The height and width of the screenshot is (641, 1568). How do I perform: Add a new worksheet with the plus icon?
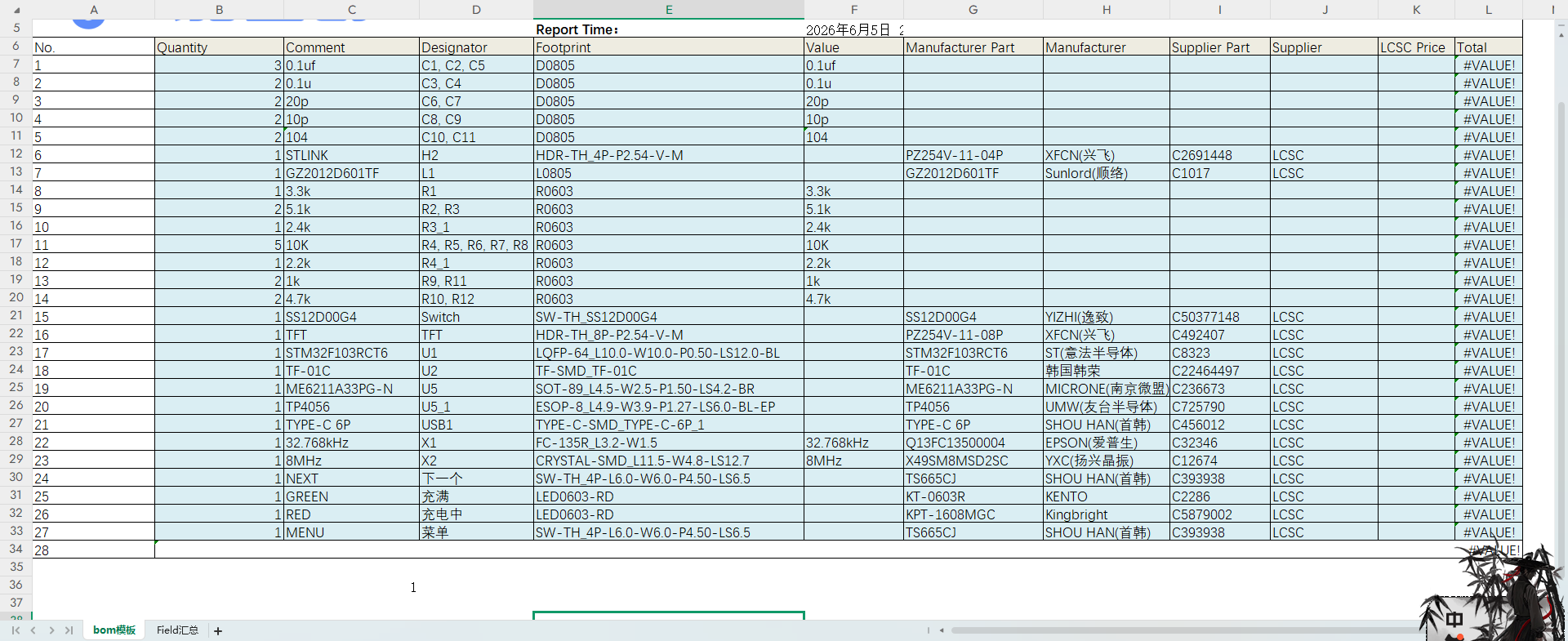(x=218, y=630)
